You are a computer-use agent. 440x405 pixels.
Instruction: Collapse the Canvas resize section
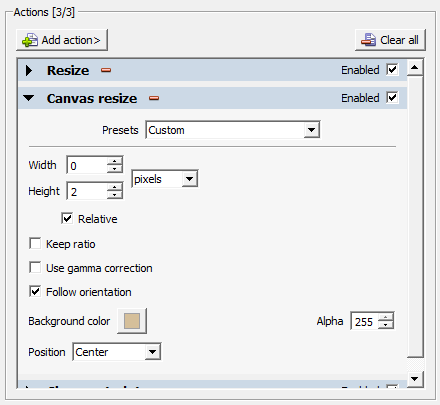coord(29,98)
